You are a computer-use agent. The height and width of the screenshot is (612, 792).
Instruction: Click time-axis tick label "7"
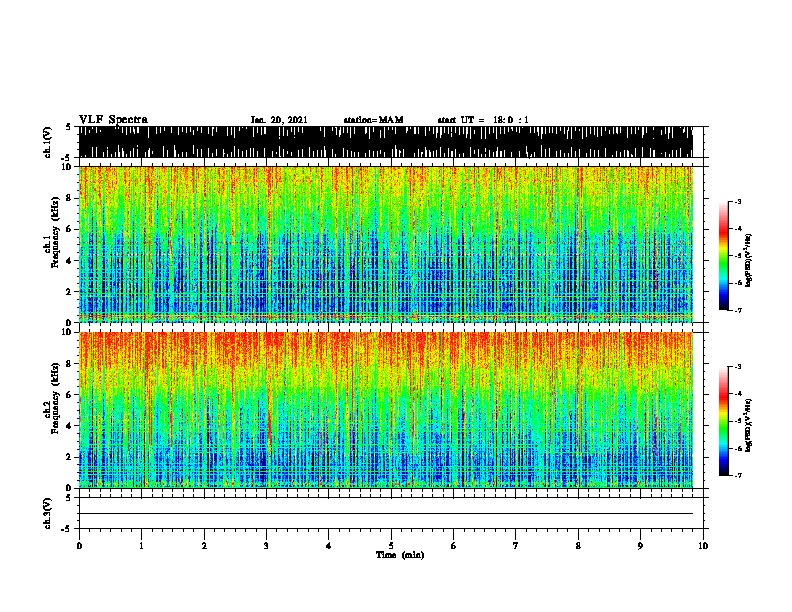point(516,546)
